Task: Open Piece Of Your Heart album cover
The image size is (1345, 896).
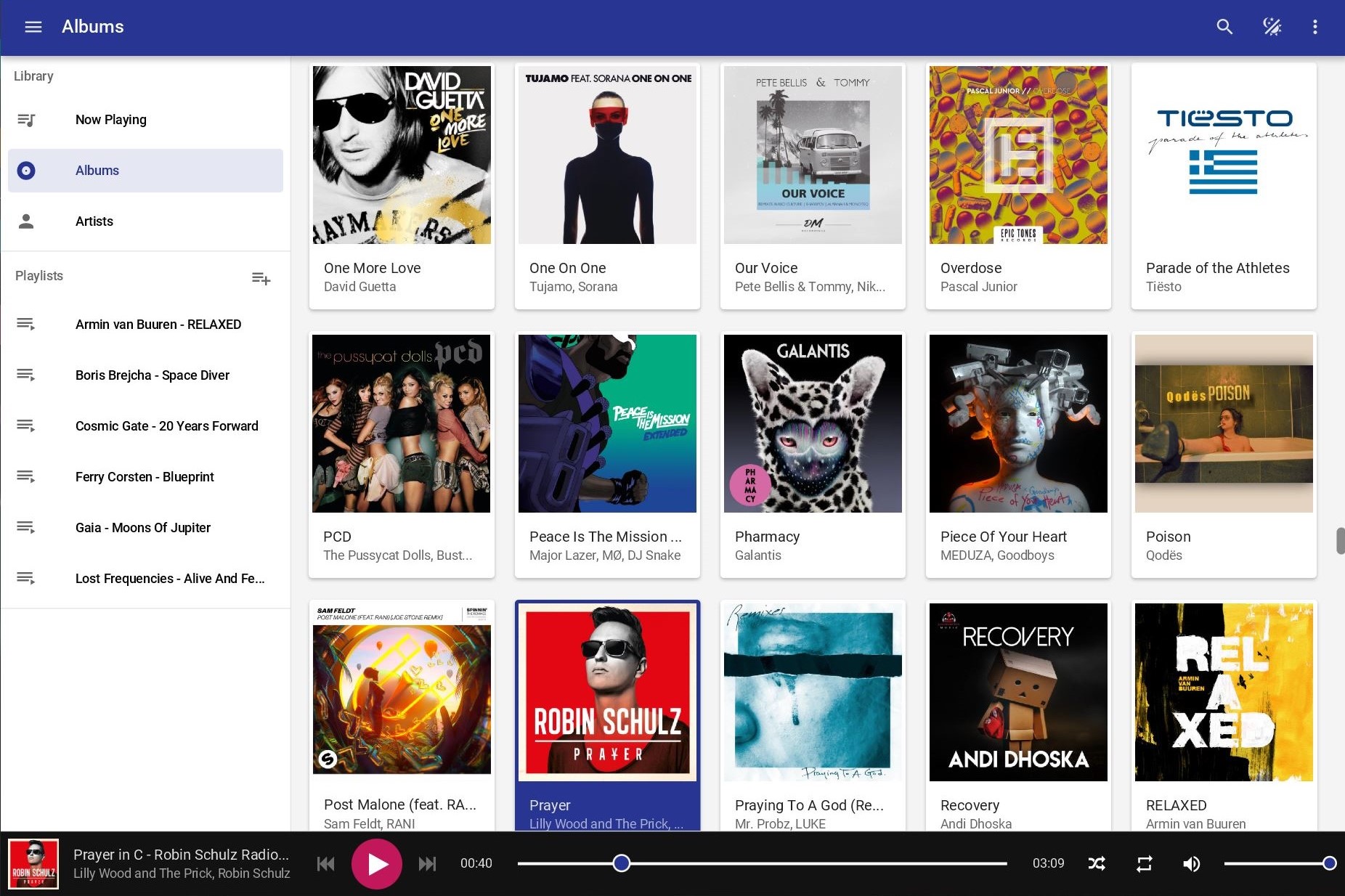Action: tap(1018, 423)
